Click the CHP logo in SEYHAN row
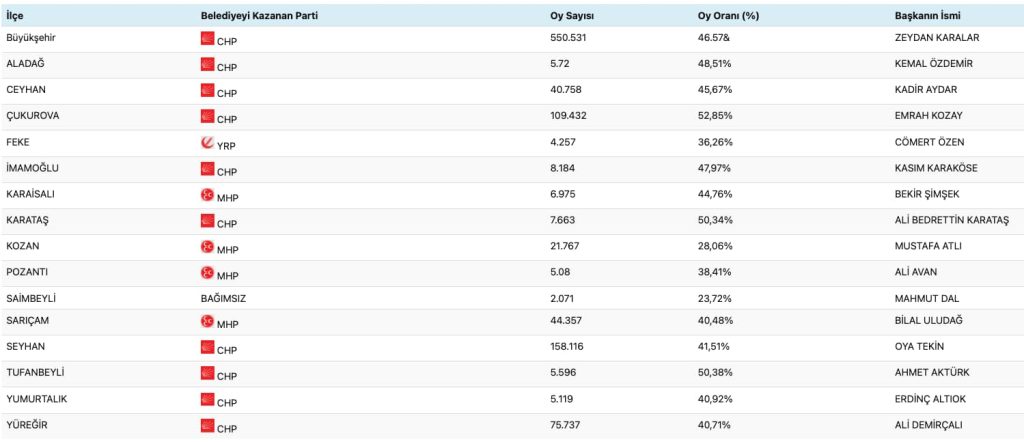 (208, 347)
